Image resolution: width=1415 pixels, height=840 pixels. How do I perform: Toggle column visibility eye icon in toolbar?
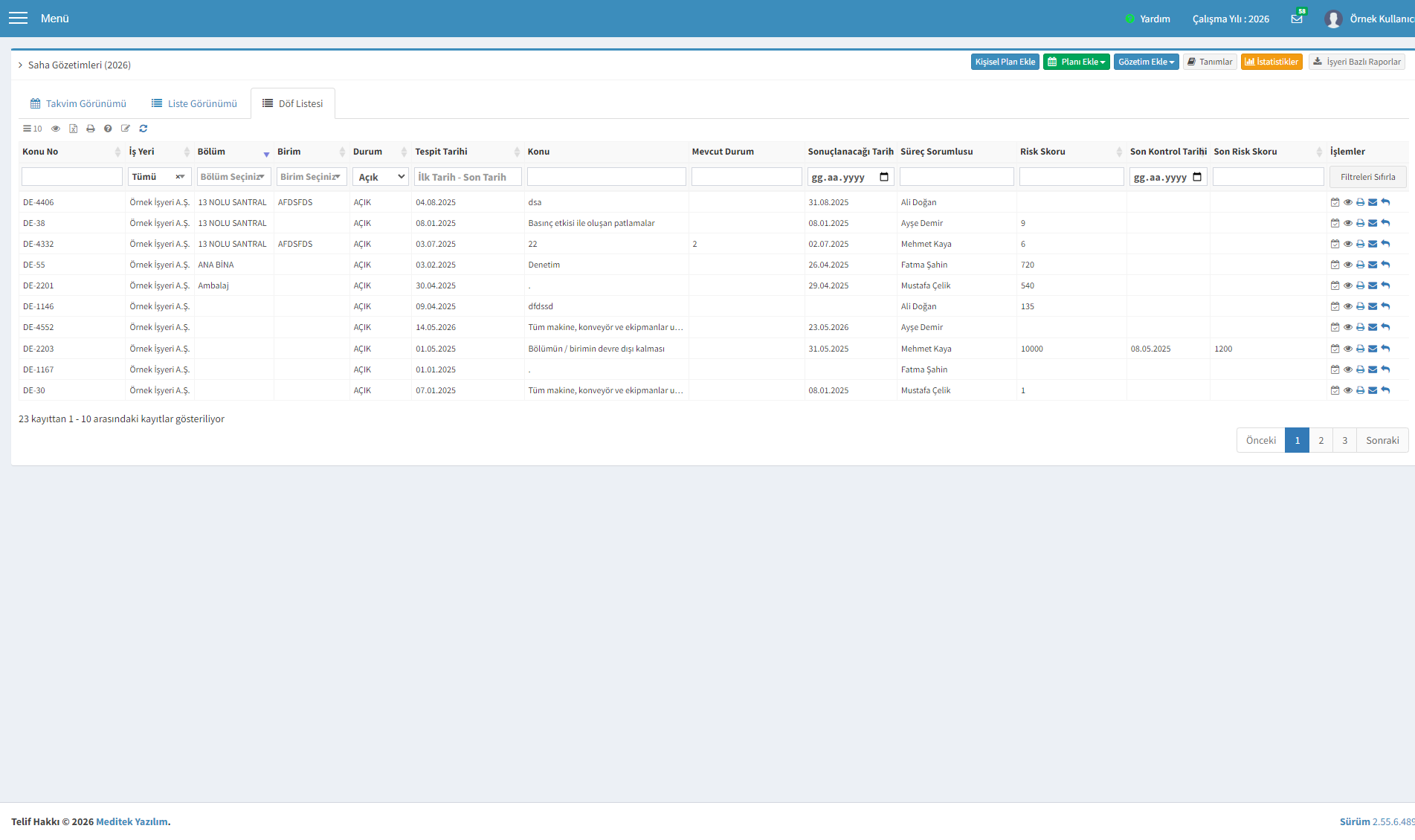[x=56, y=129]
